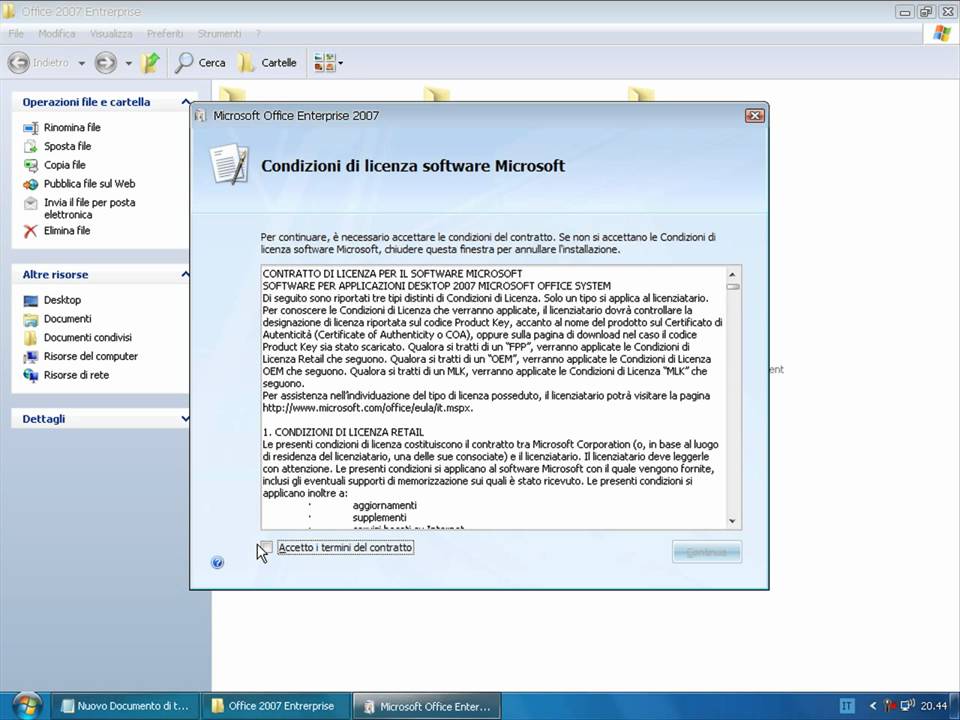Click the Explorer folder icon in the title bar
Screen dimensions: 960x720
[x=9, y=12]
